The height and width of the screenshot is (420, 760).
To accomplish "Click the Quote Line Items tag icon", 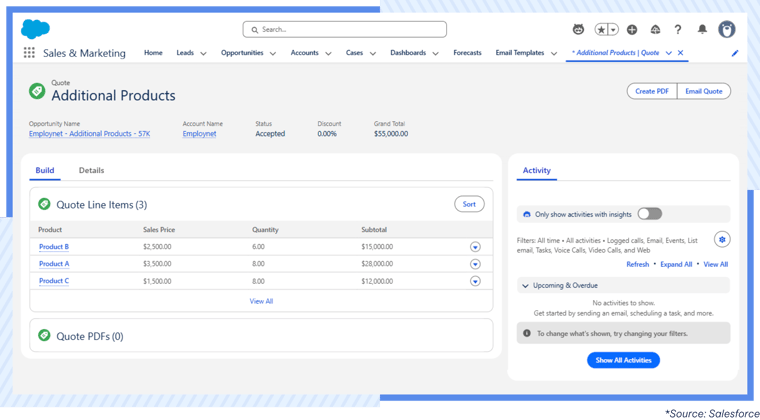I will pyautogui.click(x=44, y=204).
